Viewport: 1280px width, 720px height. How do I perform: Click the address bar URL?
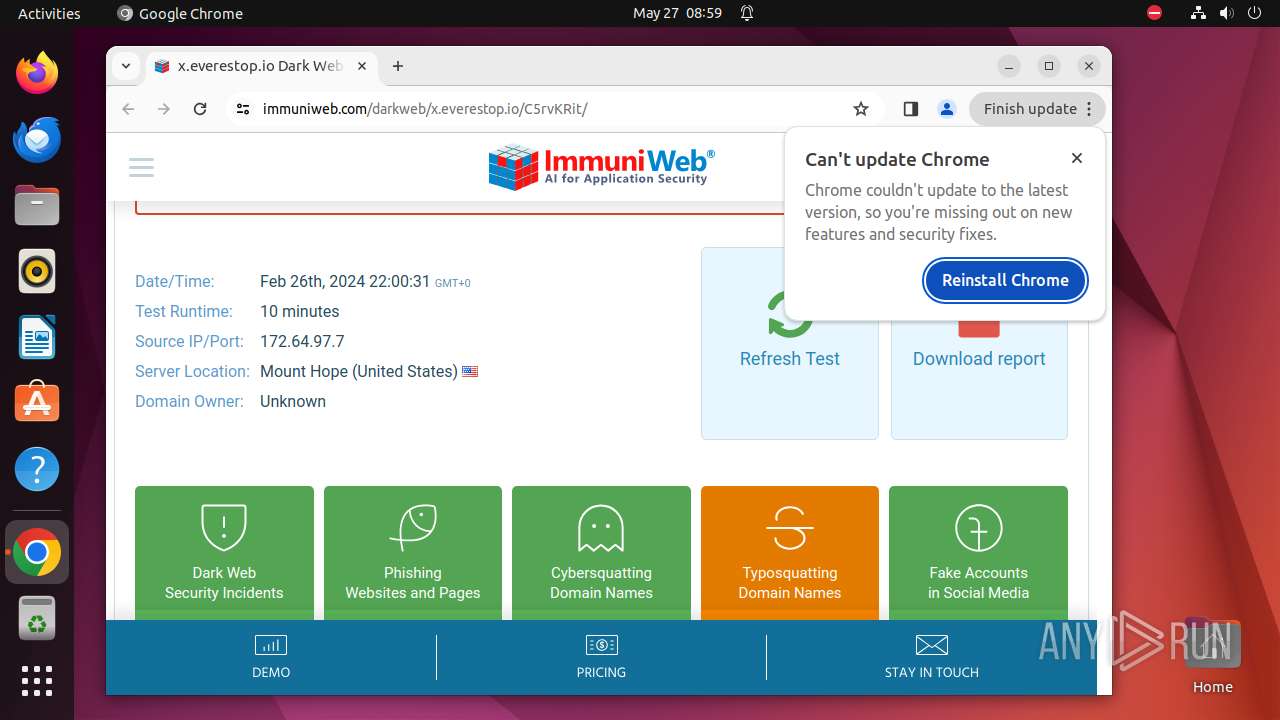425,109
